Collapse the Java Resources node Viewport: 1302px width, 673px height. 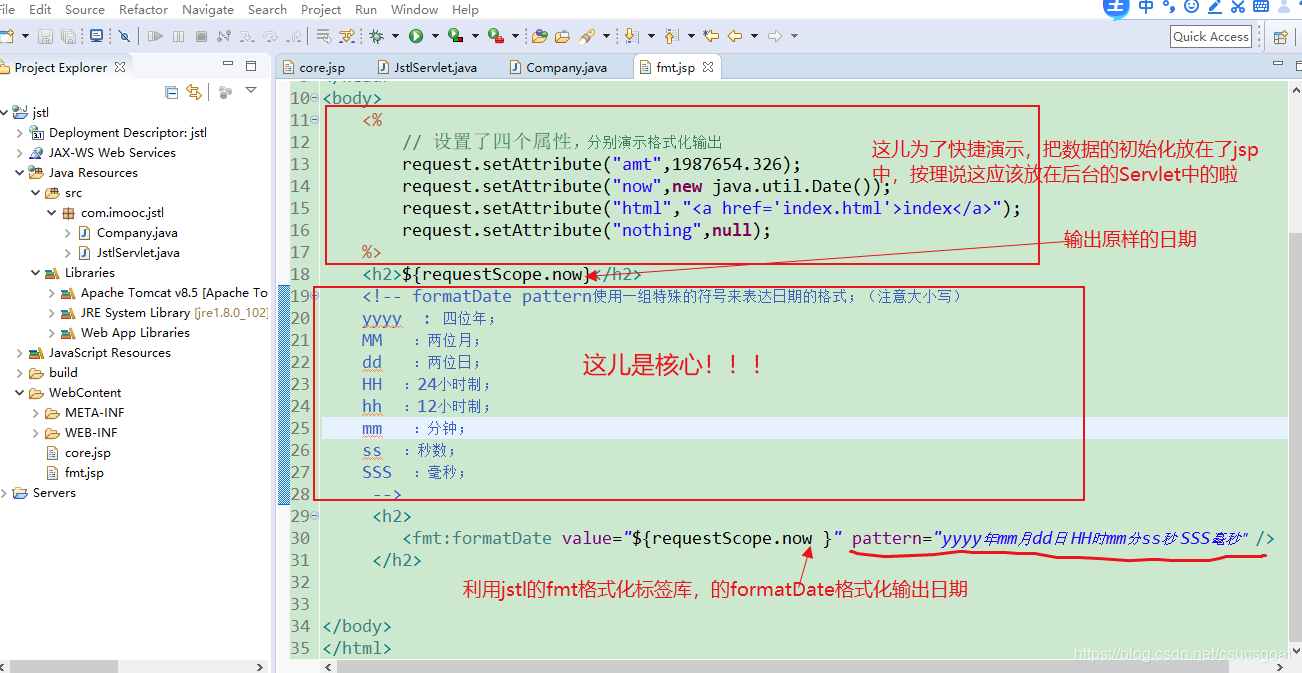tap(20, 172)
